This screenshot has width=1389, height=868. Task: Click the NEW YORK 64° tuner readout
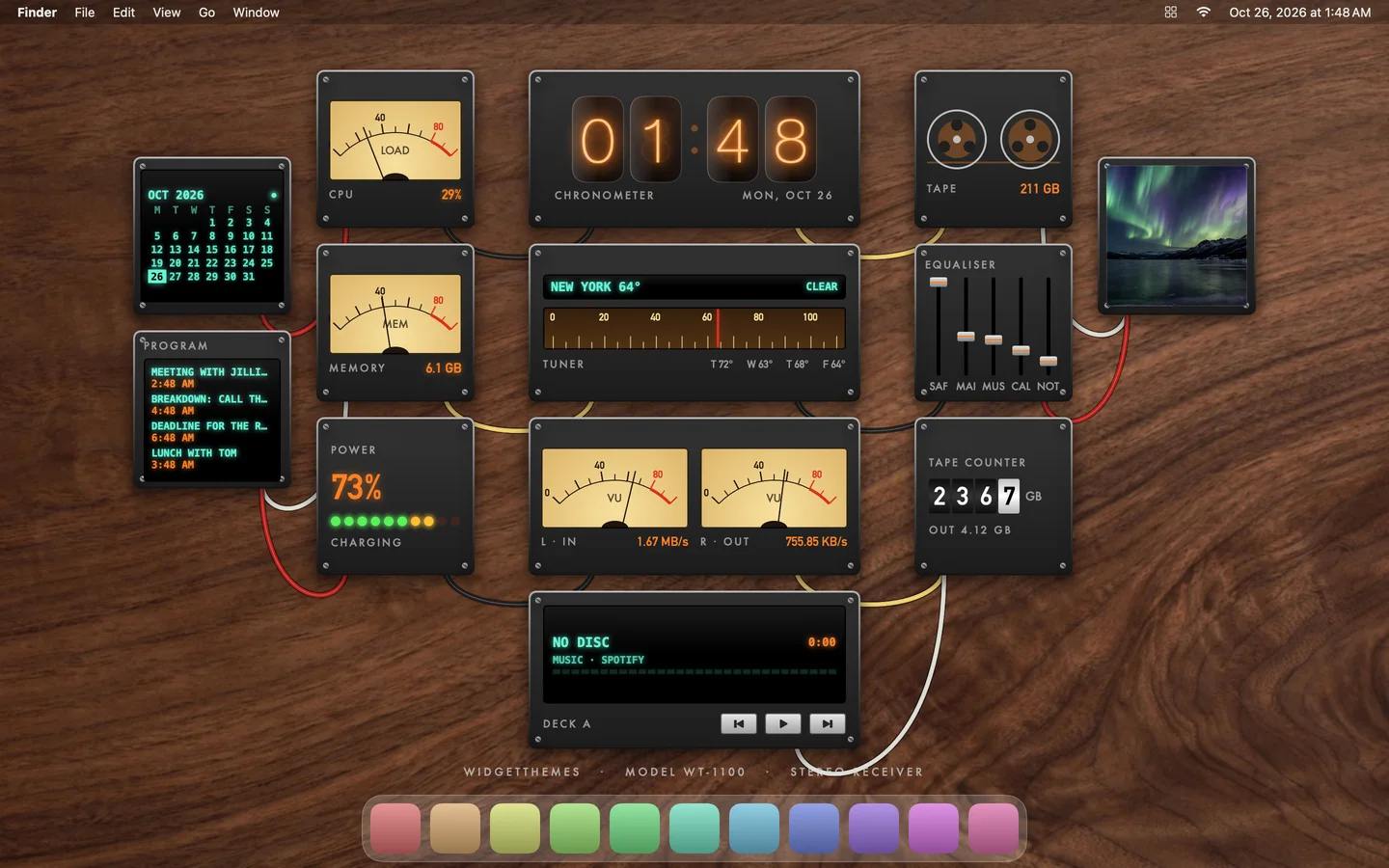(x=595, y=286)
